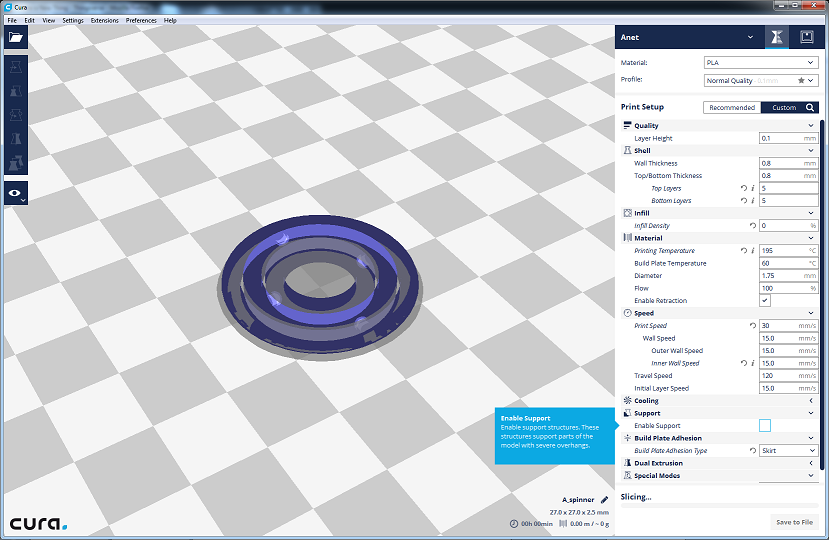Reset the Inner Wall Speed value

(744, 363)
